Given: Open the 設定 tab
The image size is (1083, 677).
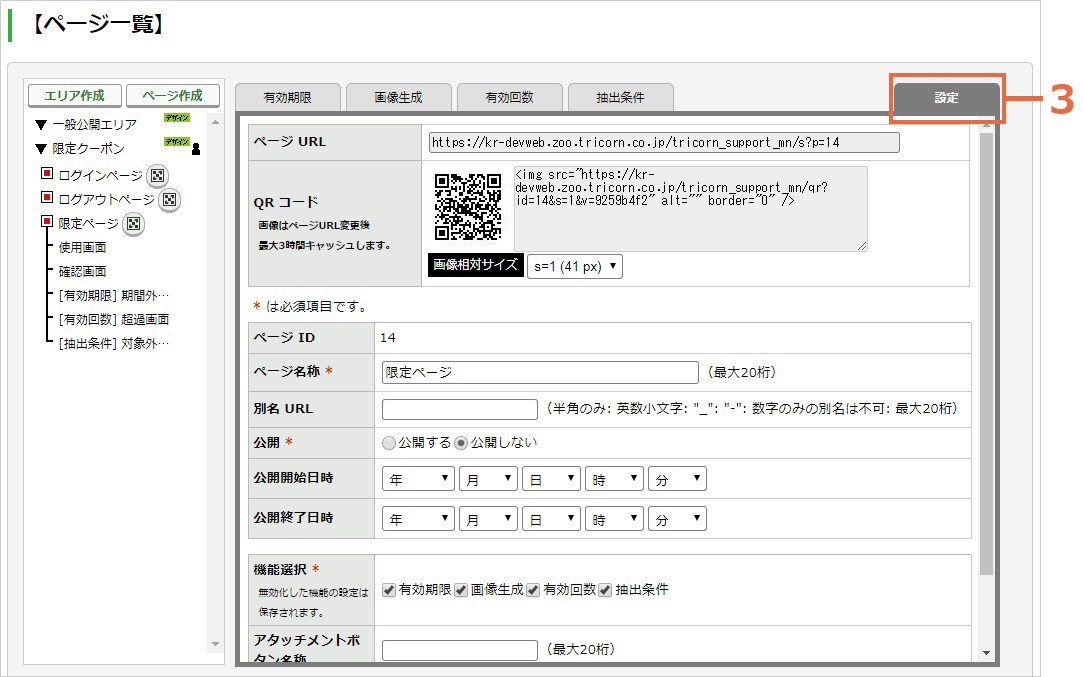Looking at the screenshot, I should pyautogui.click(x=946, y=98).
